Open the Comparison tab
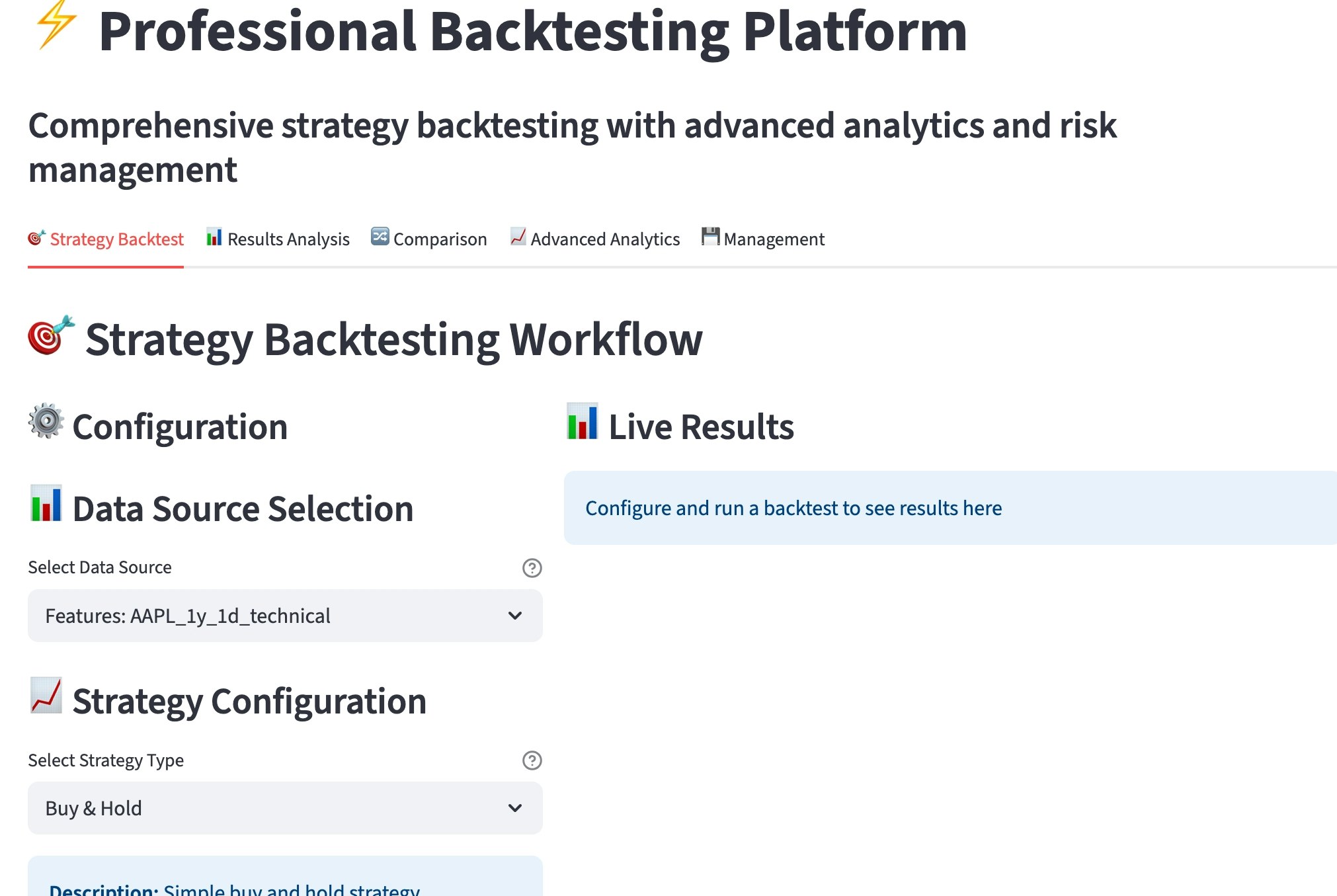1337x896 pixels. pyautogui.click(x=429, y=239)
